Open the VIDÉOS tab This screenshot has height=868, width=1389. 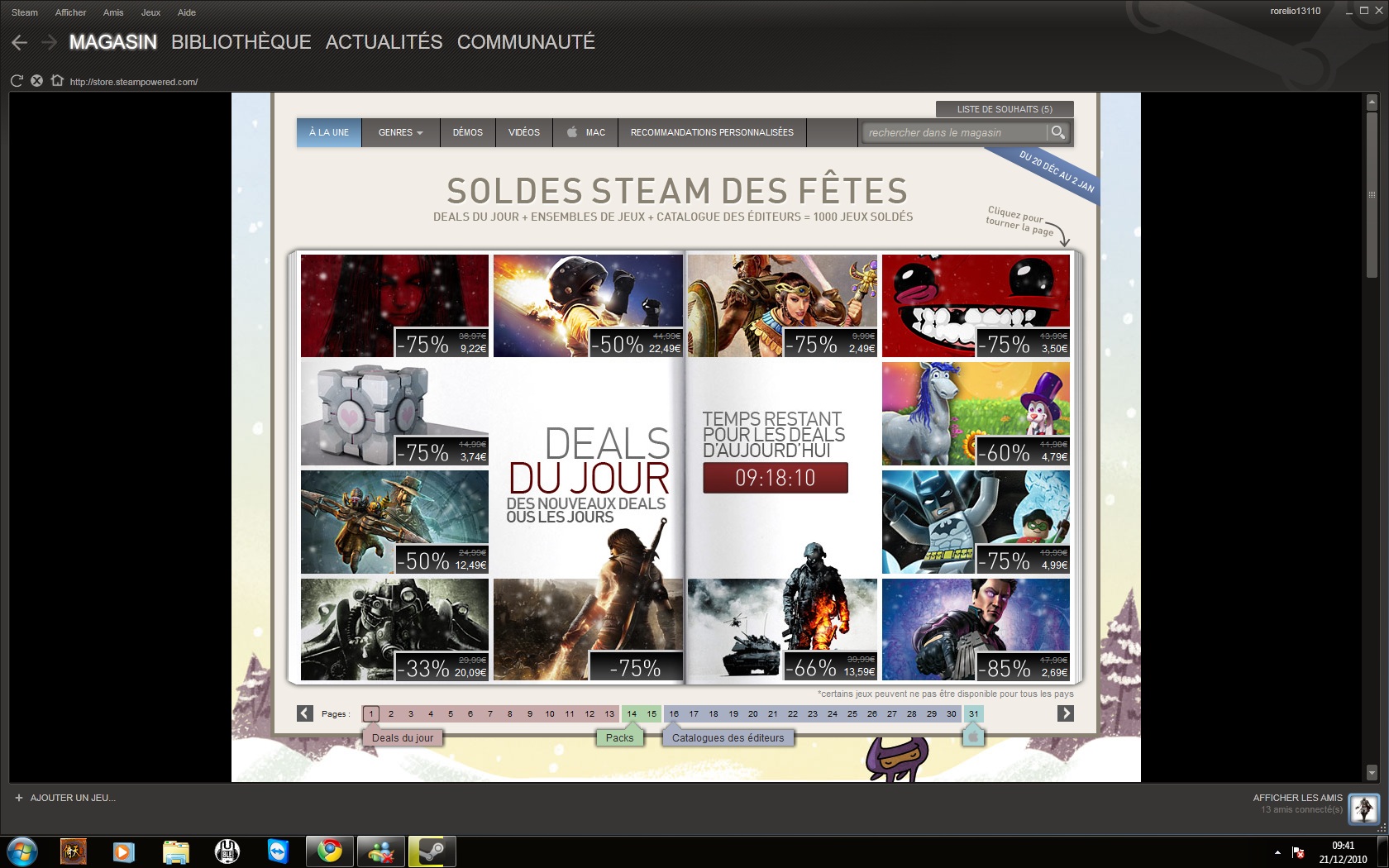(x=524, y=132)
